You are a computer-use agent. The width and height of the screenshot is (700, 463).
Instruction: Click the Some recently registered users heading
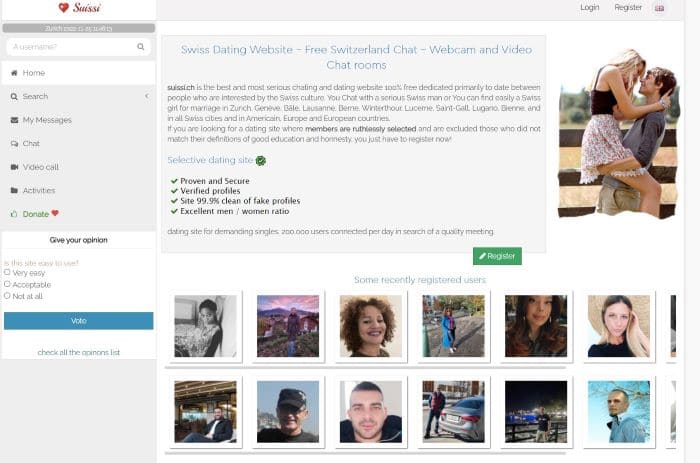pos(420,280)
